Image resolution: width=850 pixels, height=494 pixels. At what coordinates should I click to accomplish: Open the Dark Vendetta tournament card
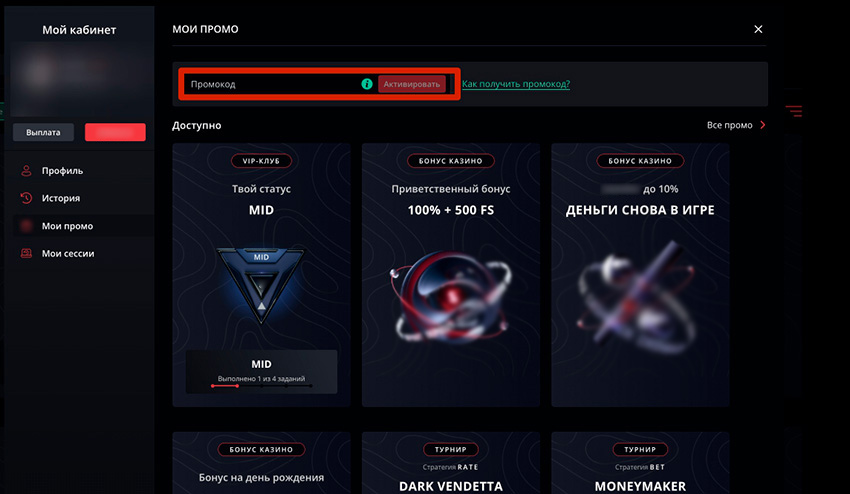(x=451, y=463)
